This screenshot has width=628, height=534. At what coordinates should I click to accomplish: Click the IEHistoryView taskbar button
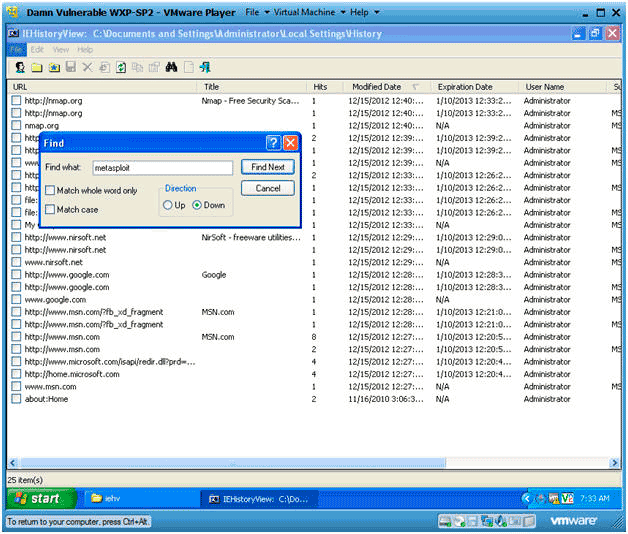point(259,499)
